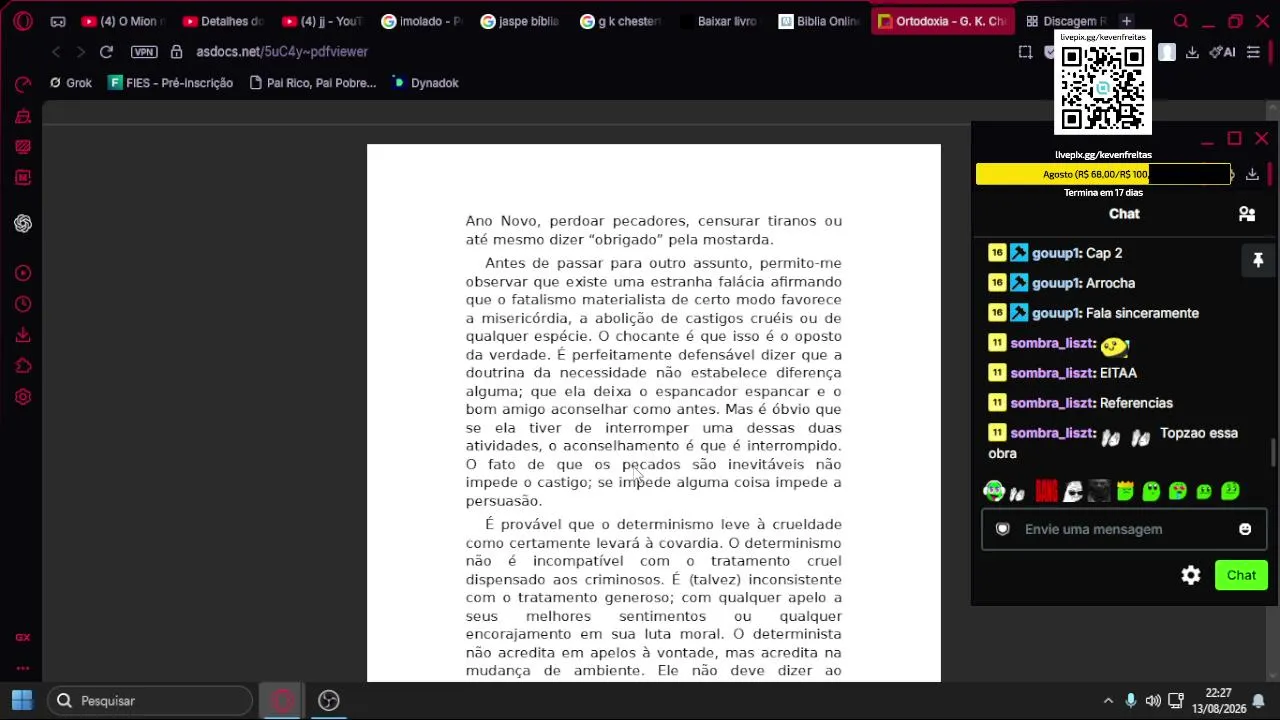The image size is (1280, 720).
Task: Toggle the pin icon in chat
Action: (x=1258, y=261)
